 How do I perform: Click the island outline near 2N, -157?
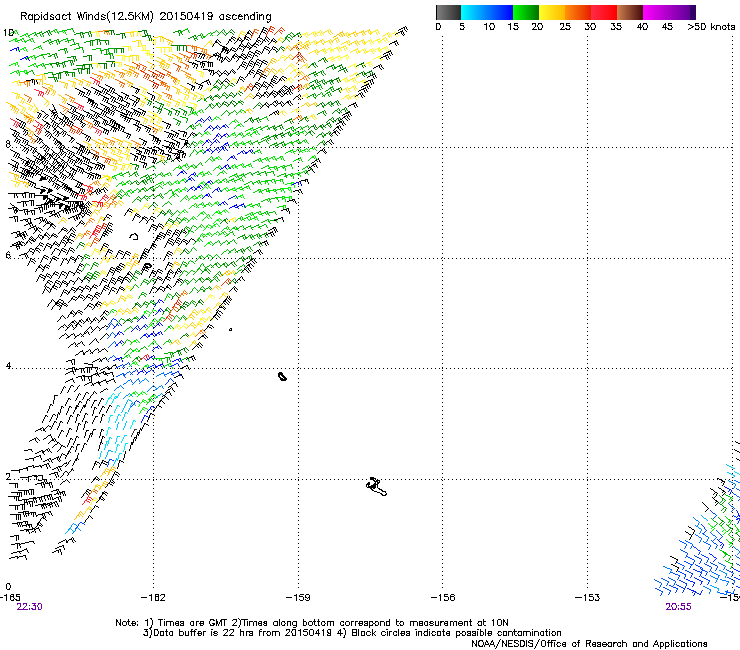(x=376, y=486)
